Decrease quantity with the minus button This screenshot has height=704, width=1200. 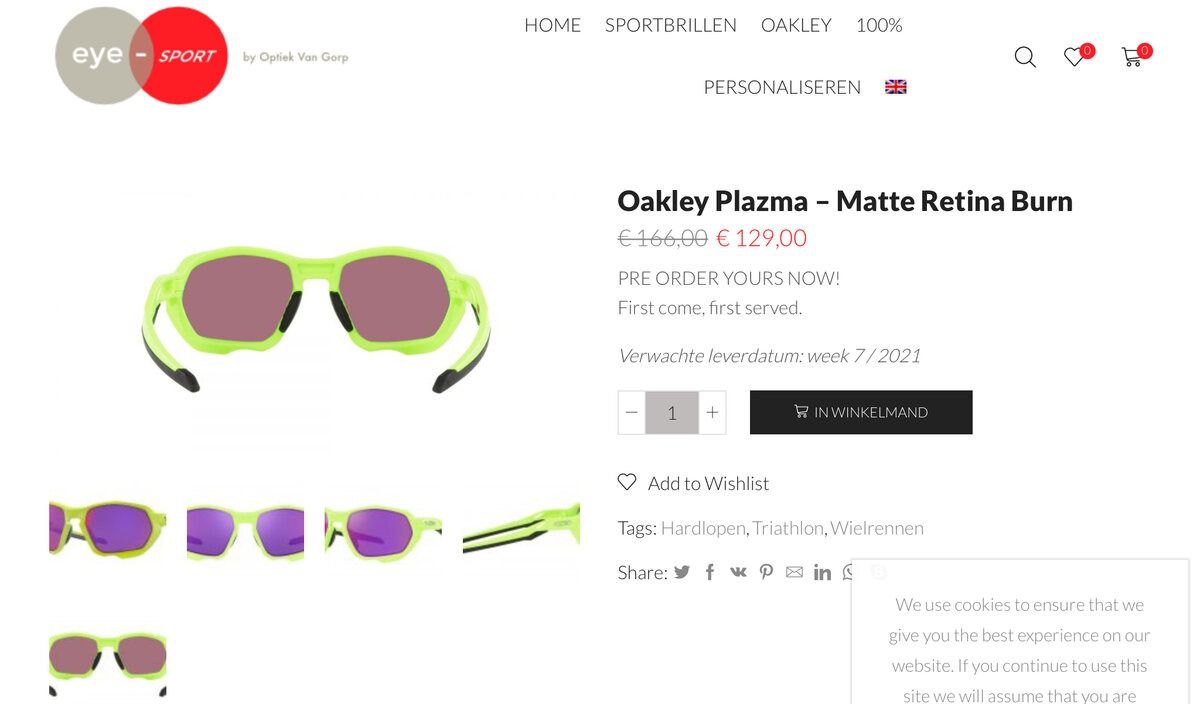pyautogui.click(x=632, y=412)
